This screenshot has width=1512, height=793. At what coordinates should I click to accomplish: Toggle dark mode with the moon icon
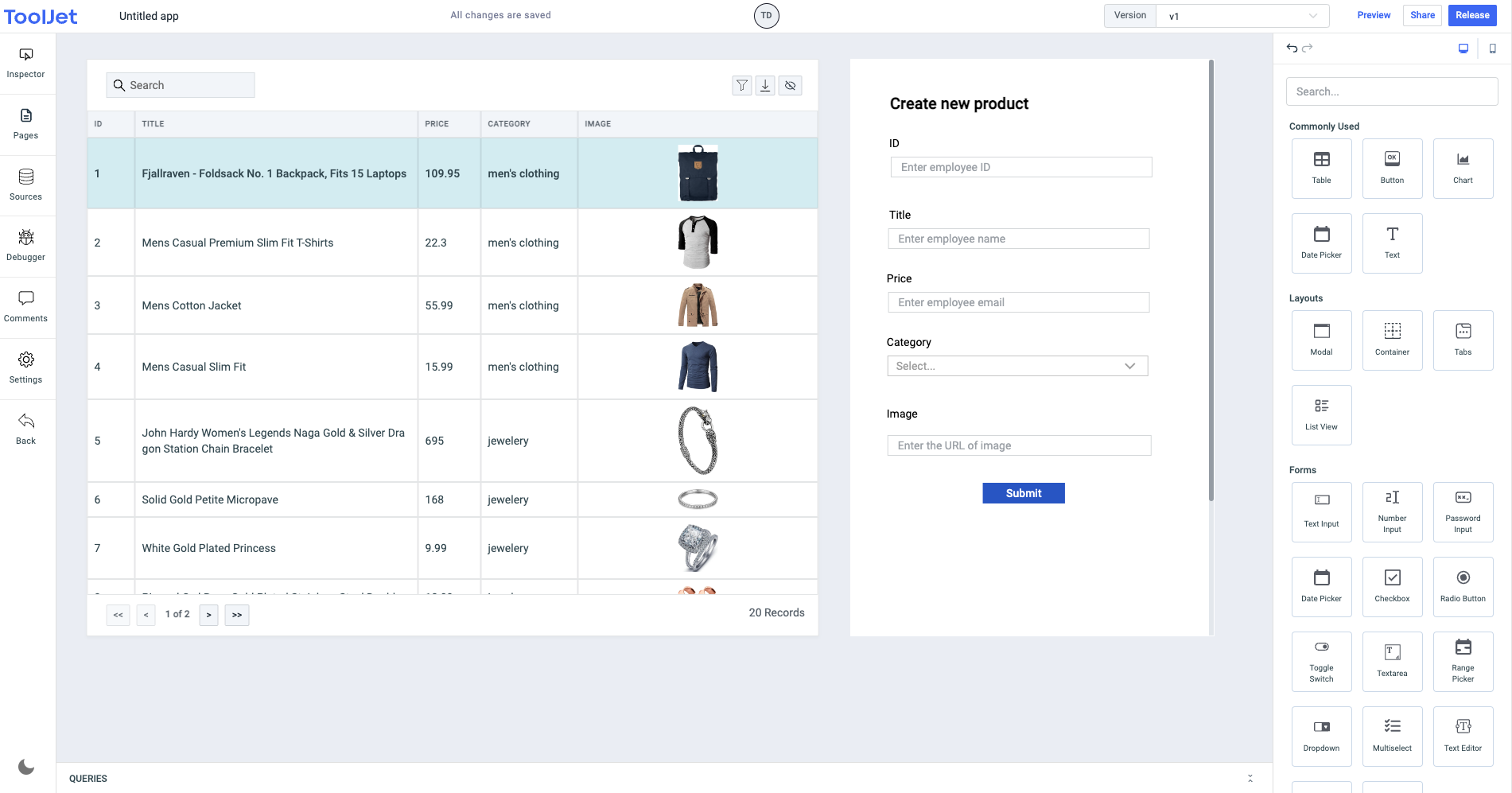tap(26, 767)
